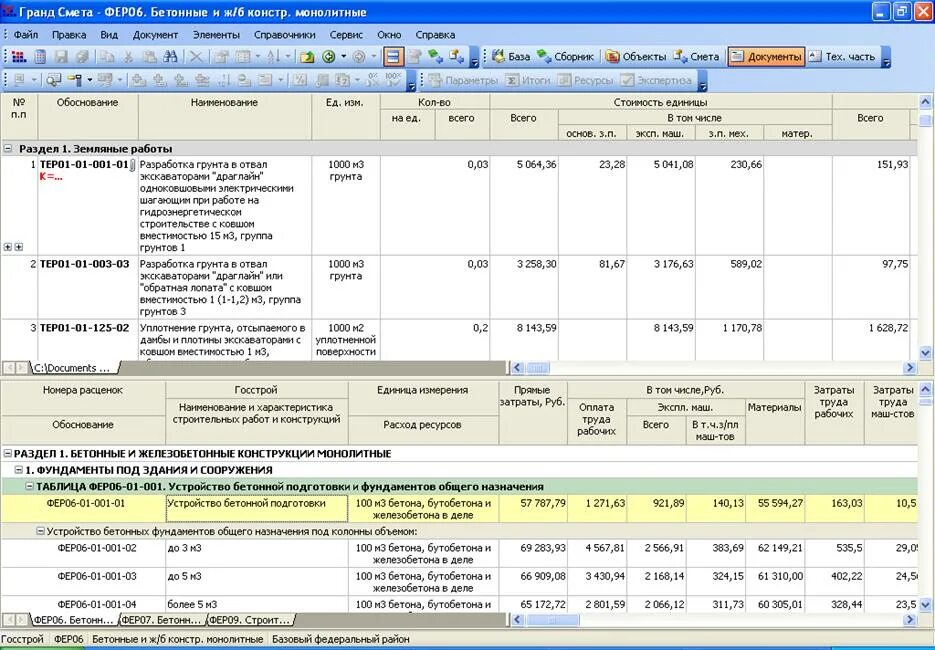Select row ФЕР06-01-001-02
935x650 pixels.
coord(459,553)
